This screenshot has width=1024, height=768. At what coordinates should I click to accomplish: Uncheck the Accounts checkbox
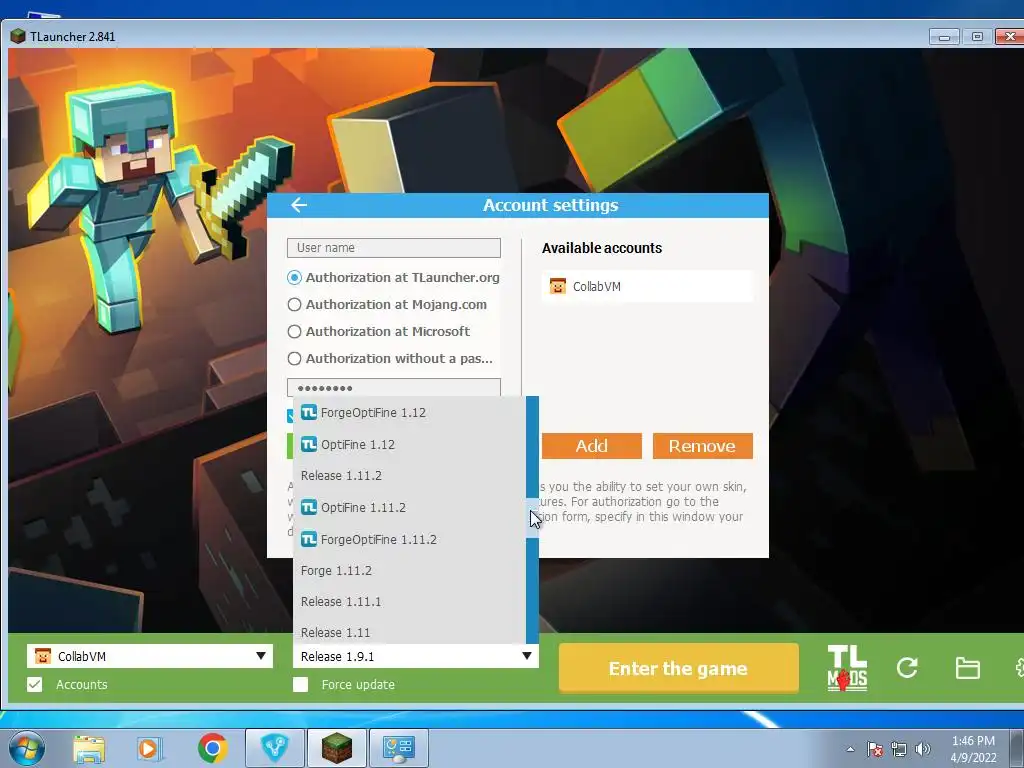coord(35,684)
